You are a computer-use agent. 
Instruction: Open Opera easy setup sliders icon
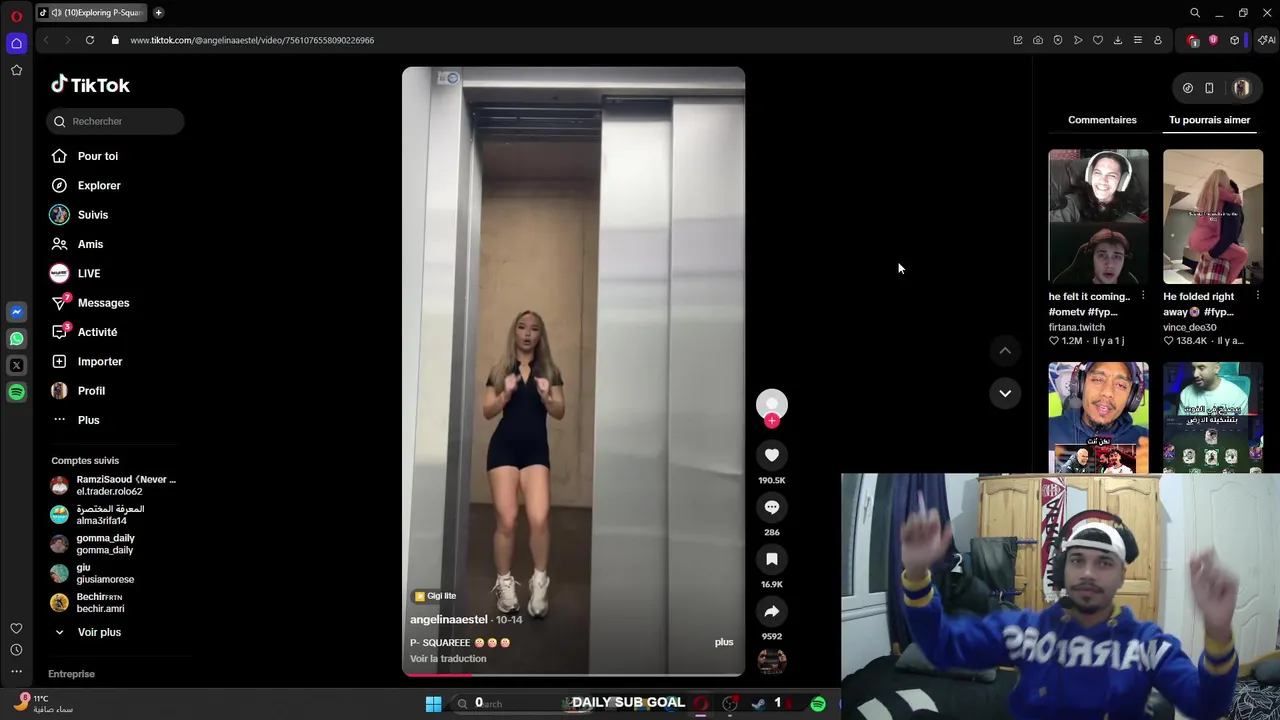(x=1138, y=40)
